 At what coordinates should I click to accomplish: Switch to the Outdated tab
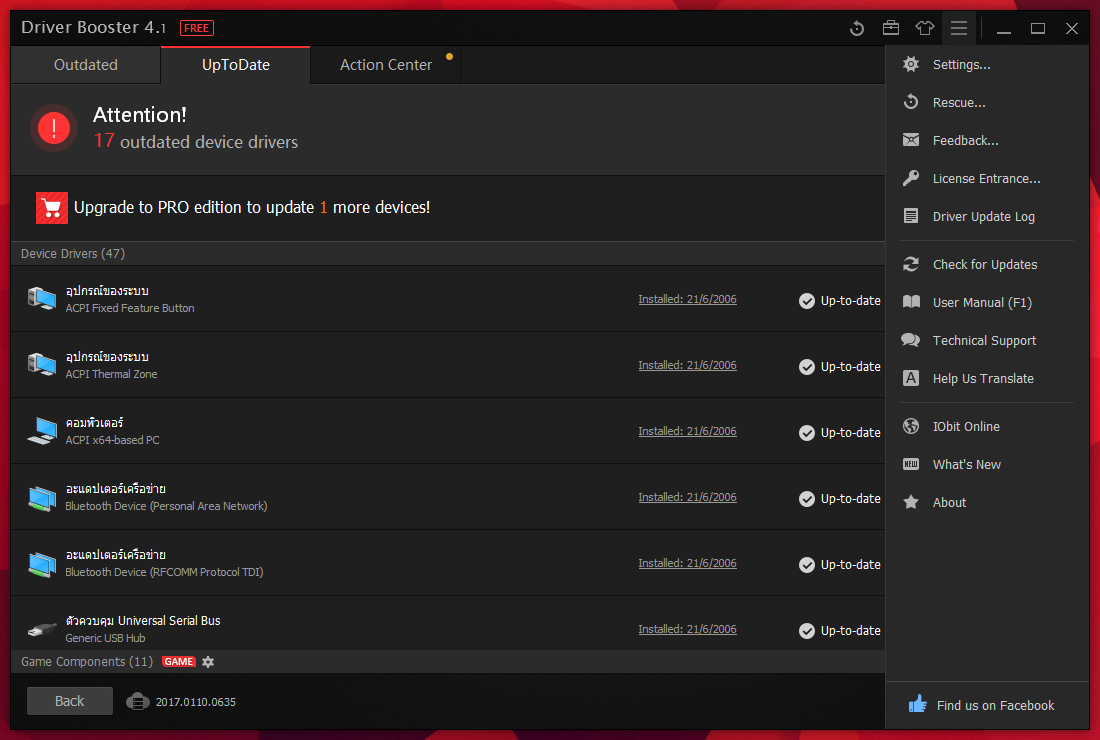pyautogui.click(x=86, y=65)
